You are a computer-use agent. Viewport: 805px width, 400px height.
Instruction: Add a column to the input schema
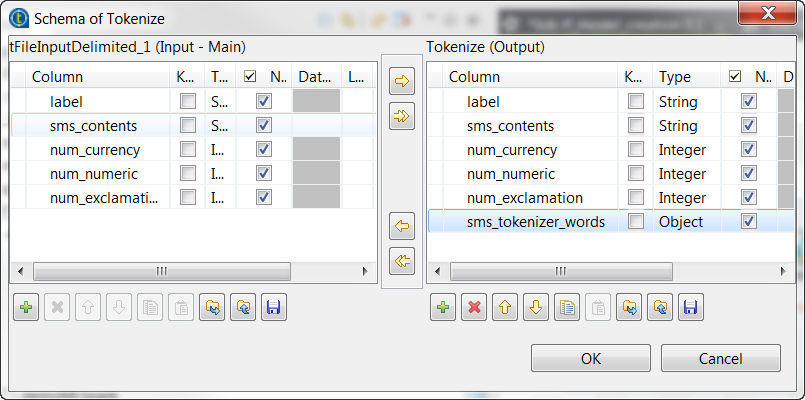point(26,307)
